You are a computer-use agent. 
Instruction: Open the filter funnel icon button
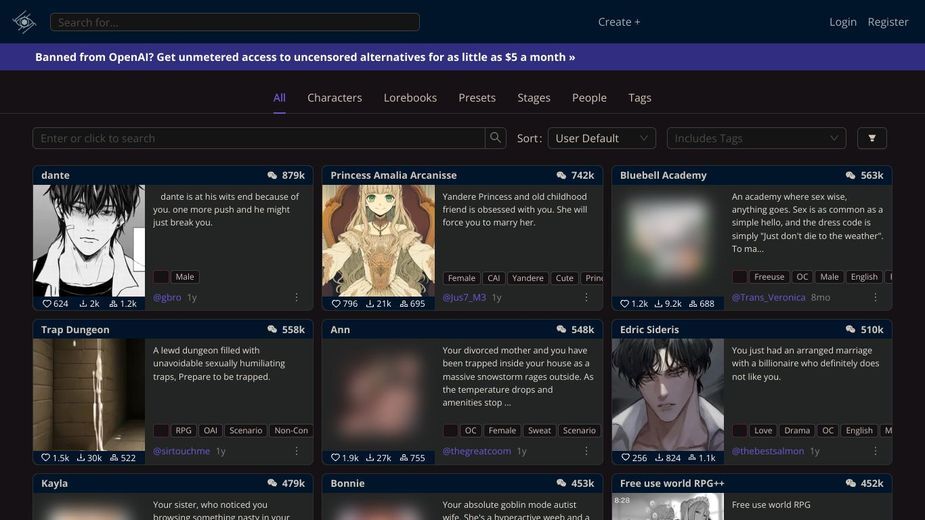[x=872, y=138]
